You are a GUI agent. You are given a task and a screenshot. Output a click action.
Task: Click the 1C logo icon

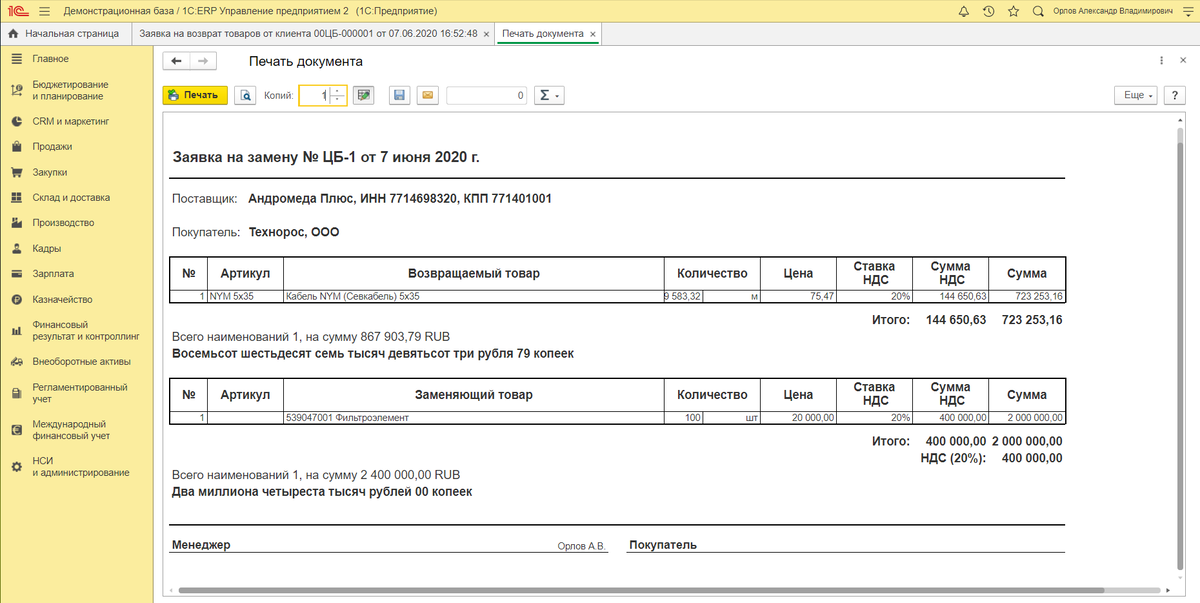point(17,11)
